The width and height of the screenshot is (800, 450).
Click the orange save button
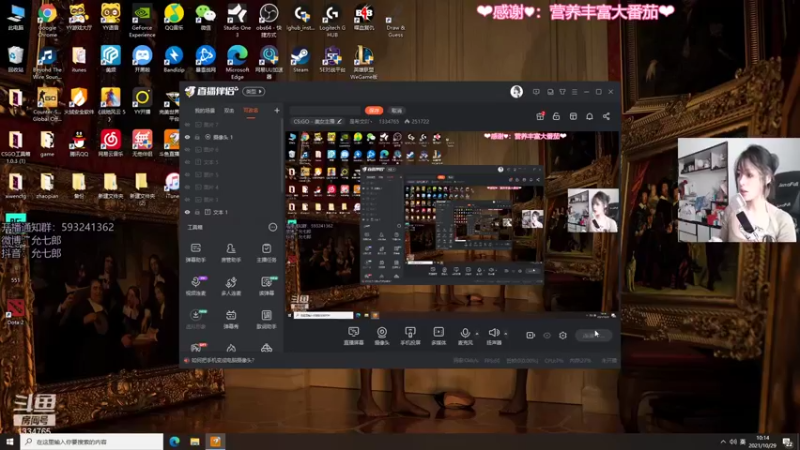click(374, 110)
